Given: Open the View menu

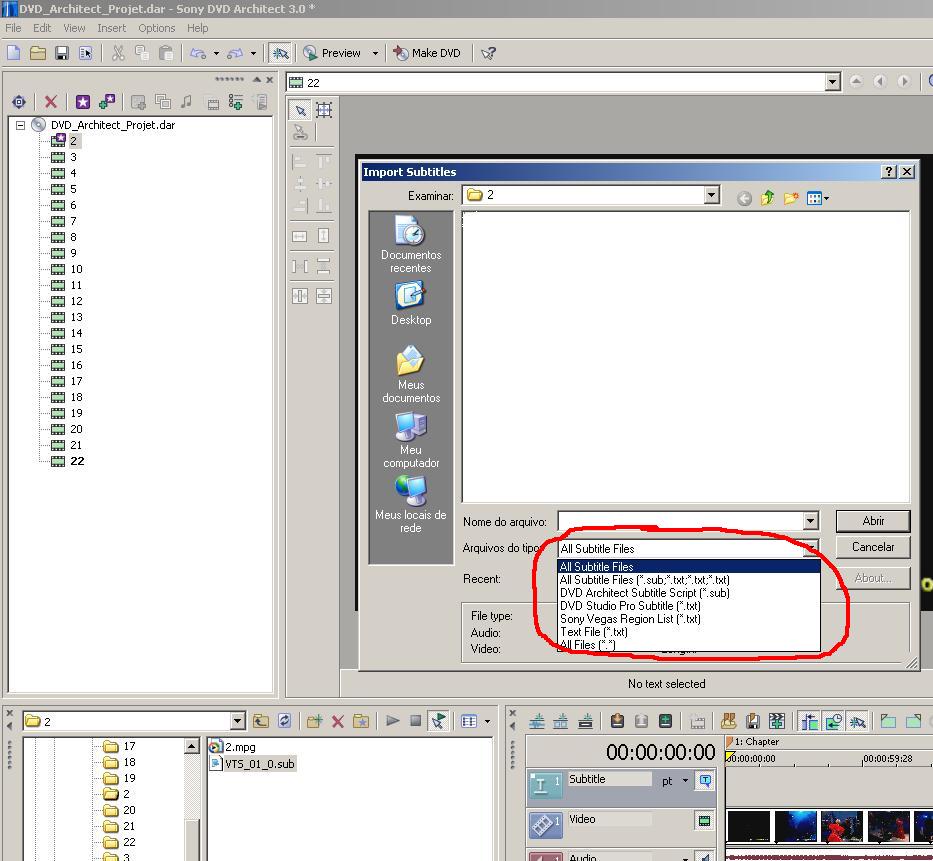Looking at the screenshot, I should point(74,28).
